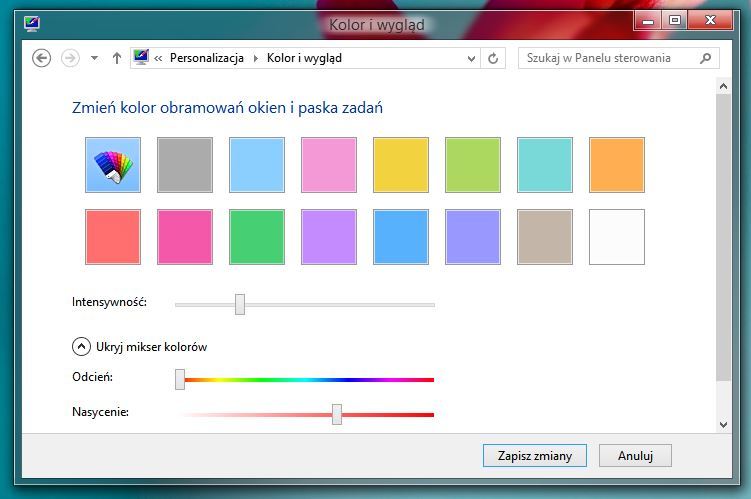Click the Nasycenie saturation slider handle
The image size is (751, 499).
[x=337, y=414]
